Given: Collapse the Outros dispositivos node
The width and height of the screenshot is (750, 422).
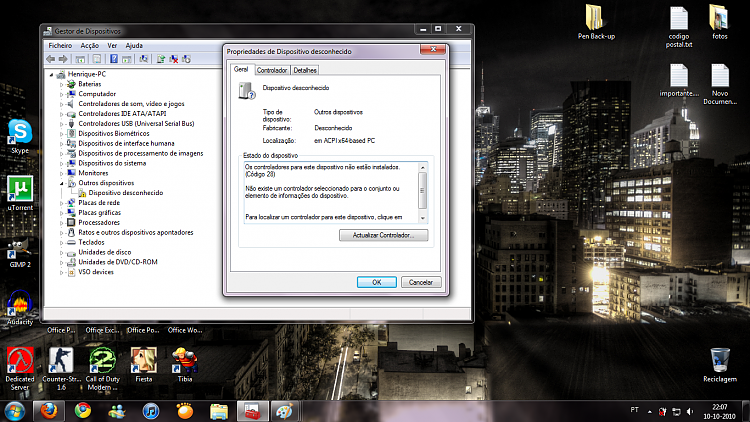Looking at the screenshot, I should pos(61,183).
